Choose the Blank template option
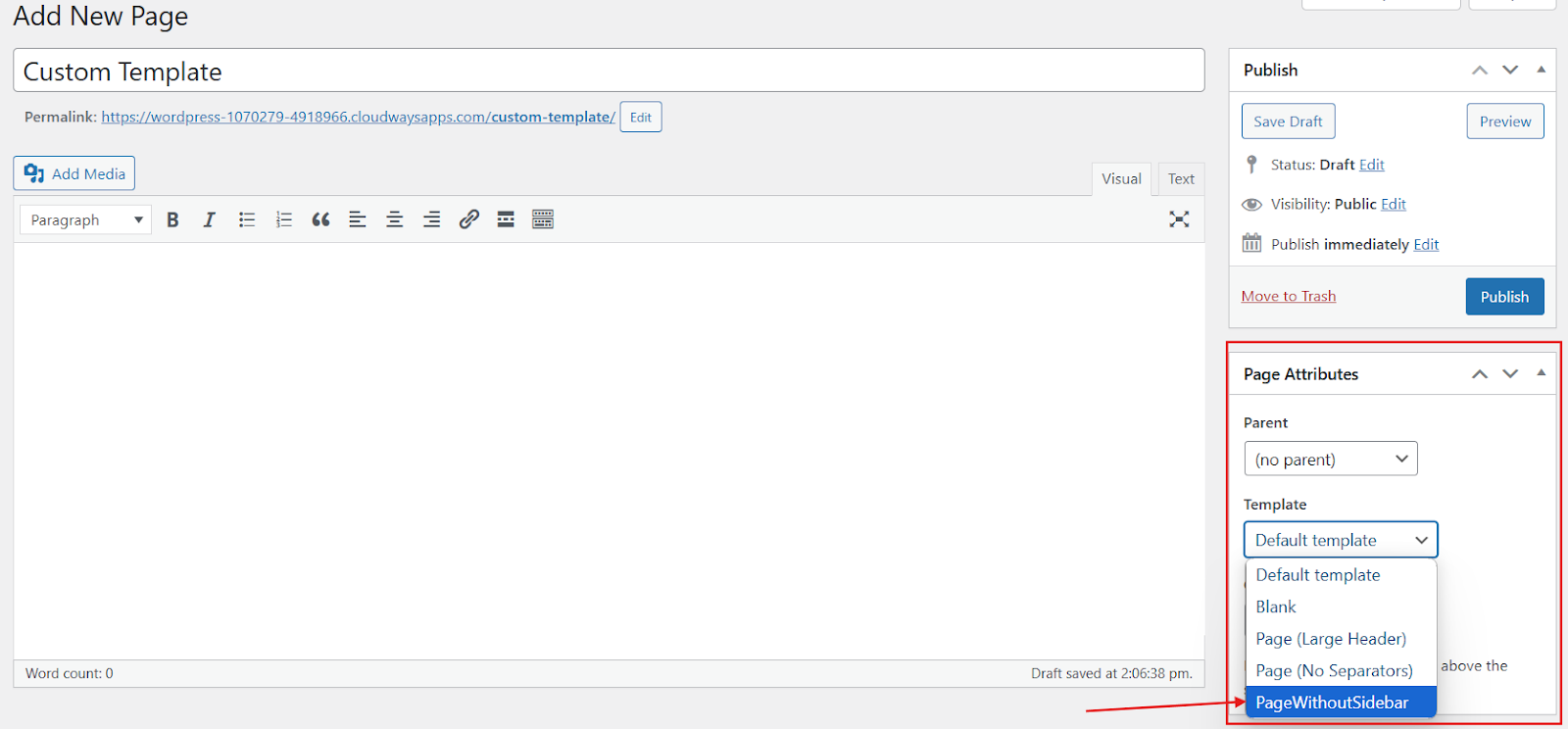Screen dimensions: 1568x729 (x=1341, y=607)
